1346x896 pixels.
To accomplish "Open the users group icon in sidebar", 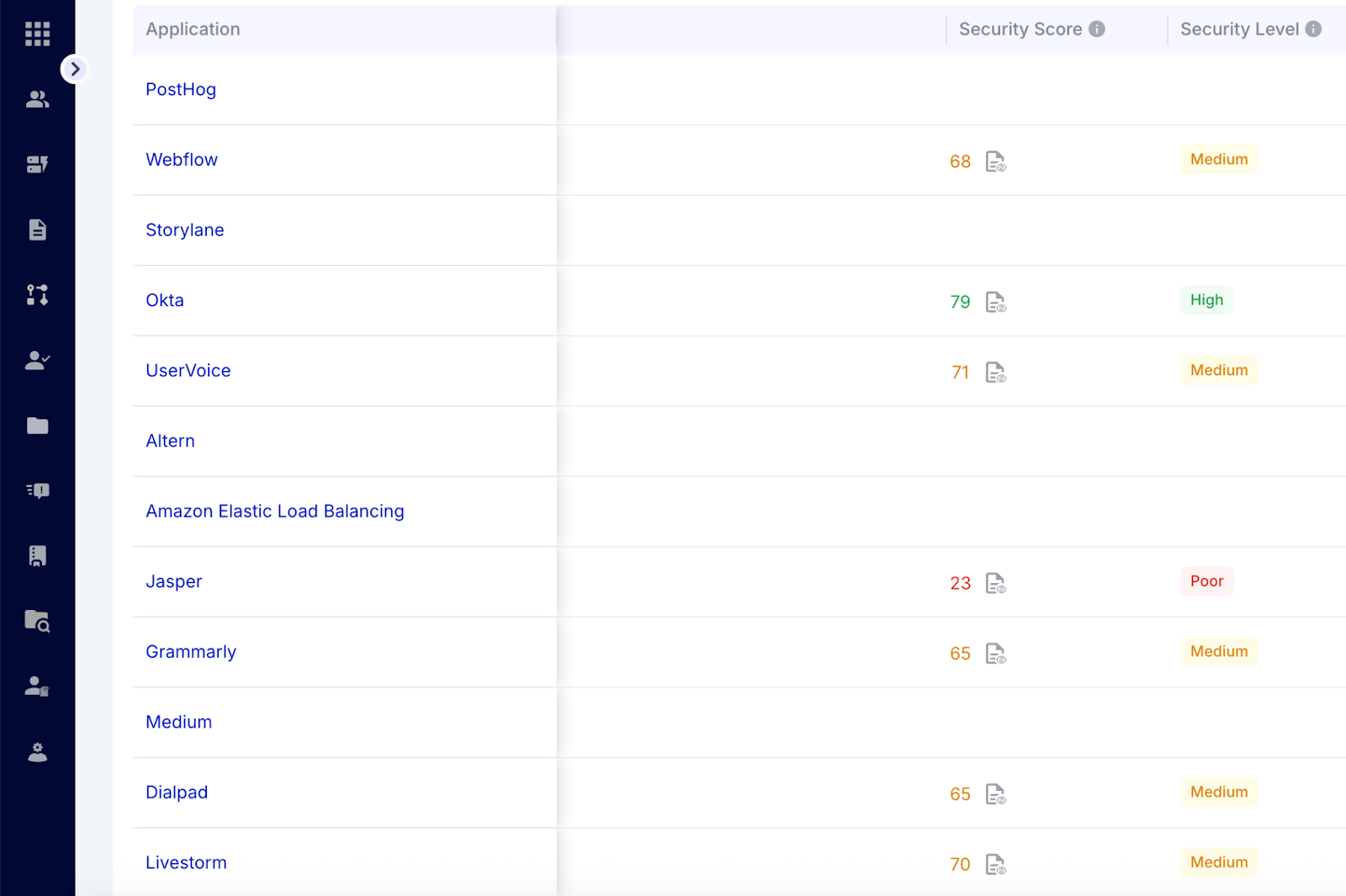I will pyautogui.click(x=37, y=99).
